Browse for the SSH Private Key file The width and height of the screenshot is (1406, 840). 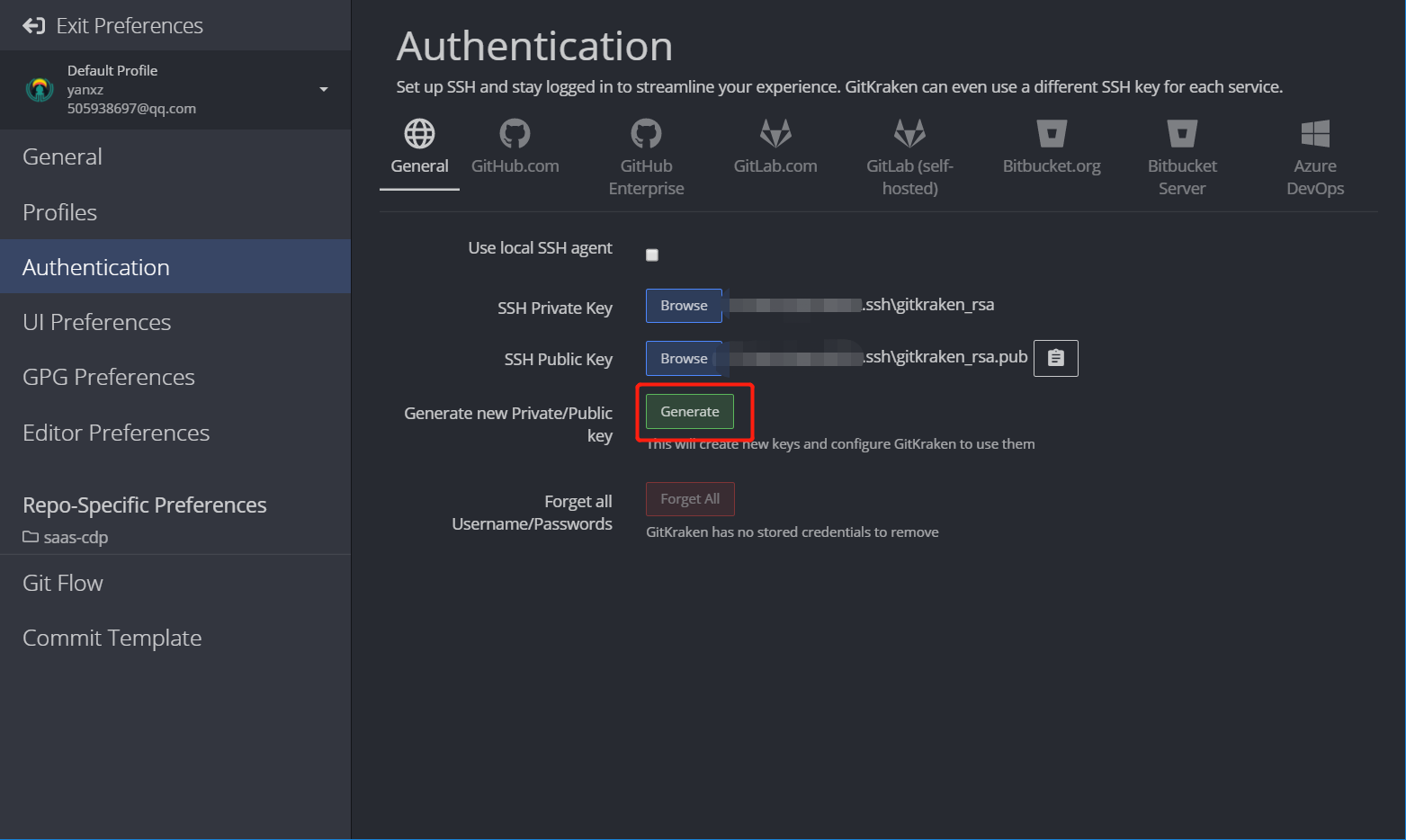[683, 305]
